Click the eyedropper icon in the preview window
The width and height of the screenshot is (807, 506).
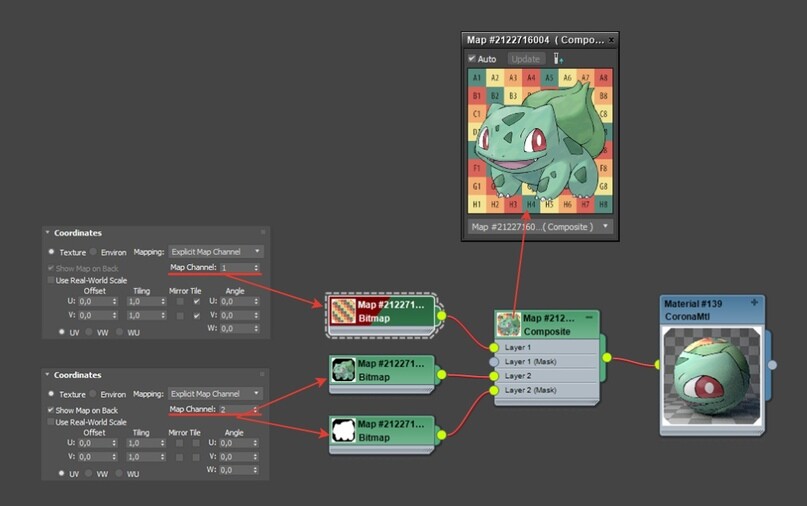558,59
